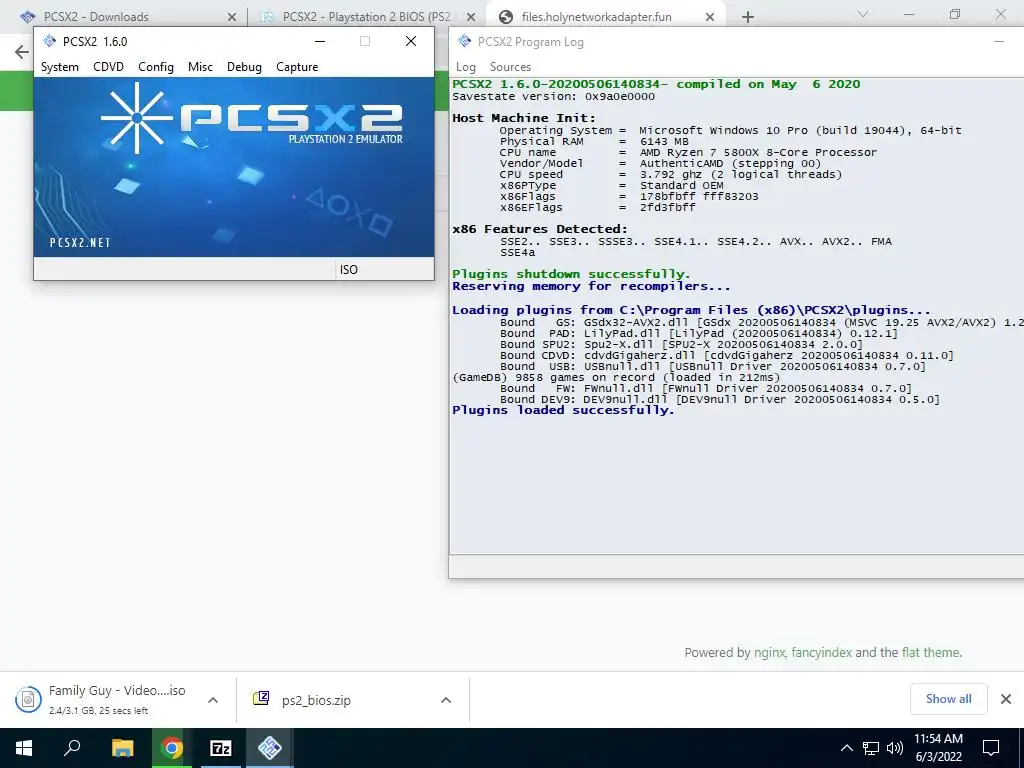Open the Config menu in PCSX2
This screenshot has height=768, width=1024.
[x=155, y=67]
